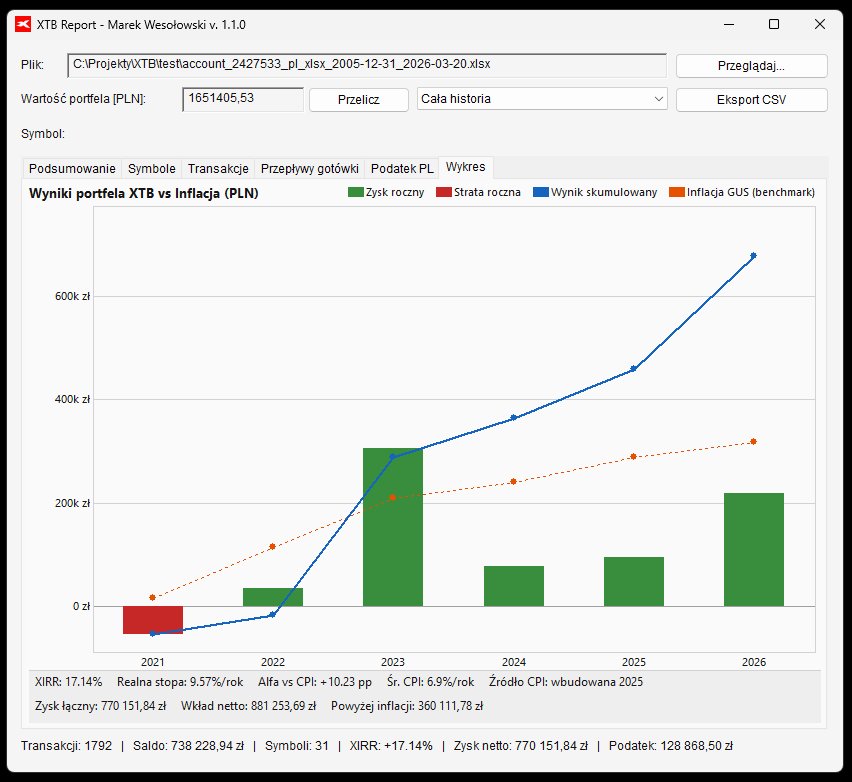This screenshot has width=852, height=782.
Task: Click Saldo: 738 228,94 zł status entry
Action: pos(188,746)
